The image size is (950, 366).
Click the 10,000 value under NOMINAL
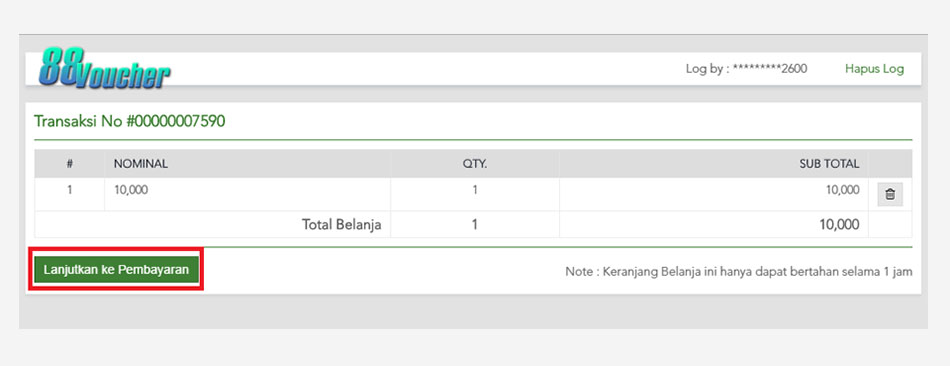click(131, 190)
